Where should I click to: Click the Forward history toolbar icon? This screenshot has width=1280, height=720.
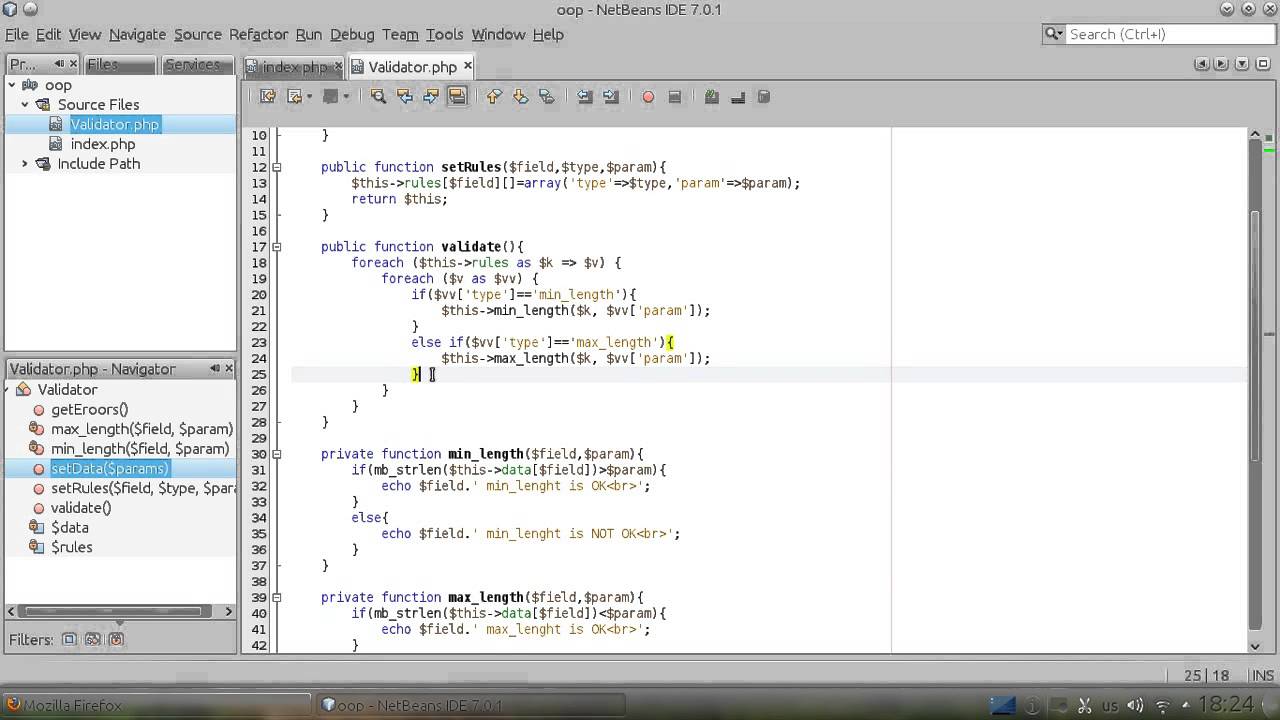click(330, 97)
